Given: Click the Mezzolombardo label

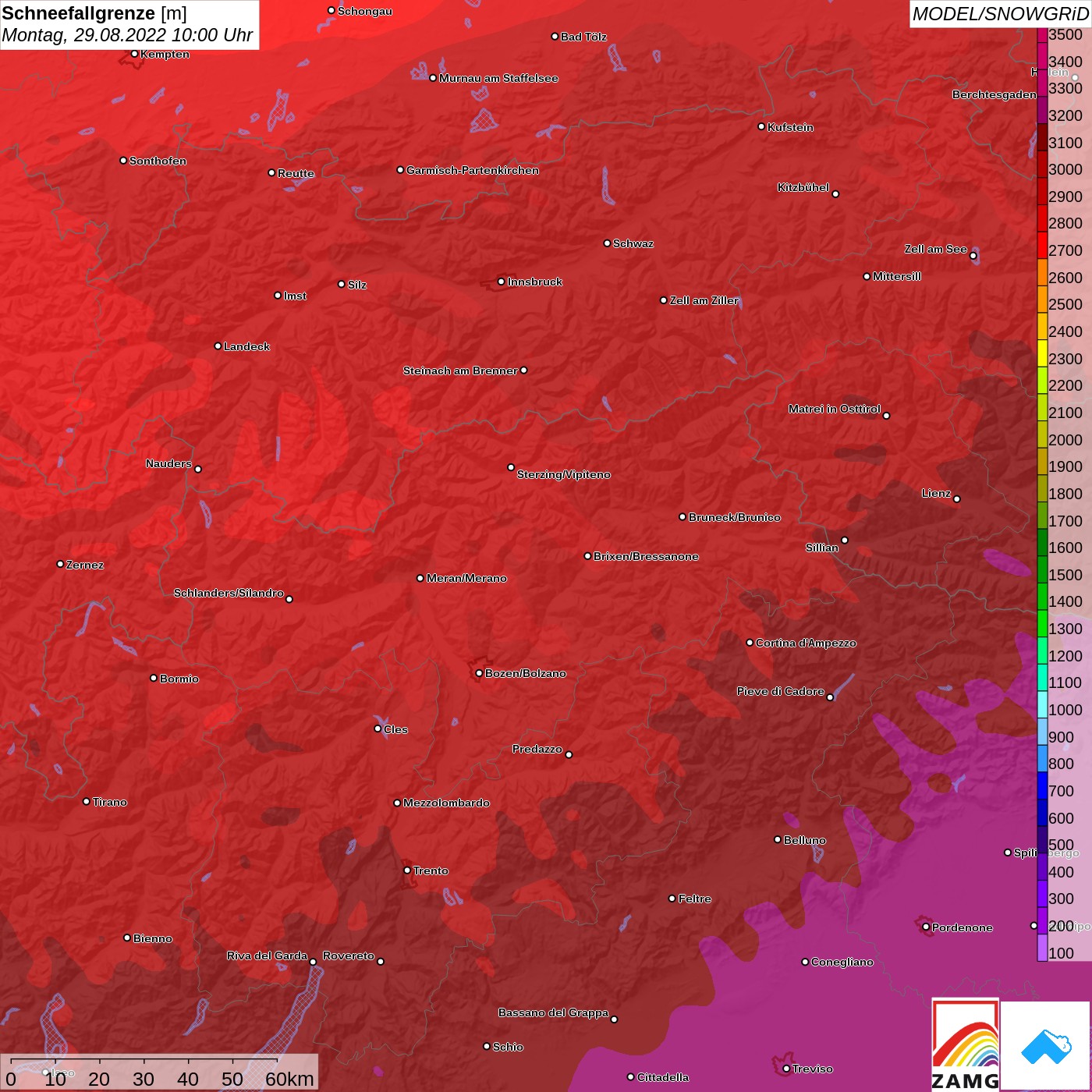Looking at the screenshot, I should click(x=446, y=803).
